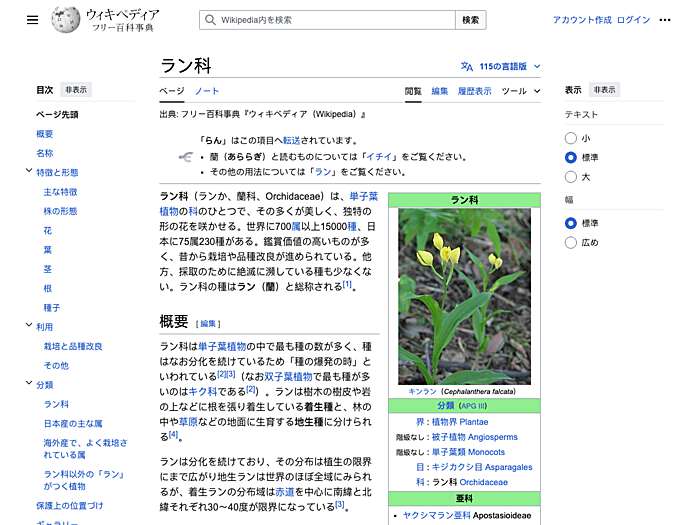Collapse the 特徴と形態 contents section
The height and width of the screenshot is (525, 700).
29,171
